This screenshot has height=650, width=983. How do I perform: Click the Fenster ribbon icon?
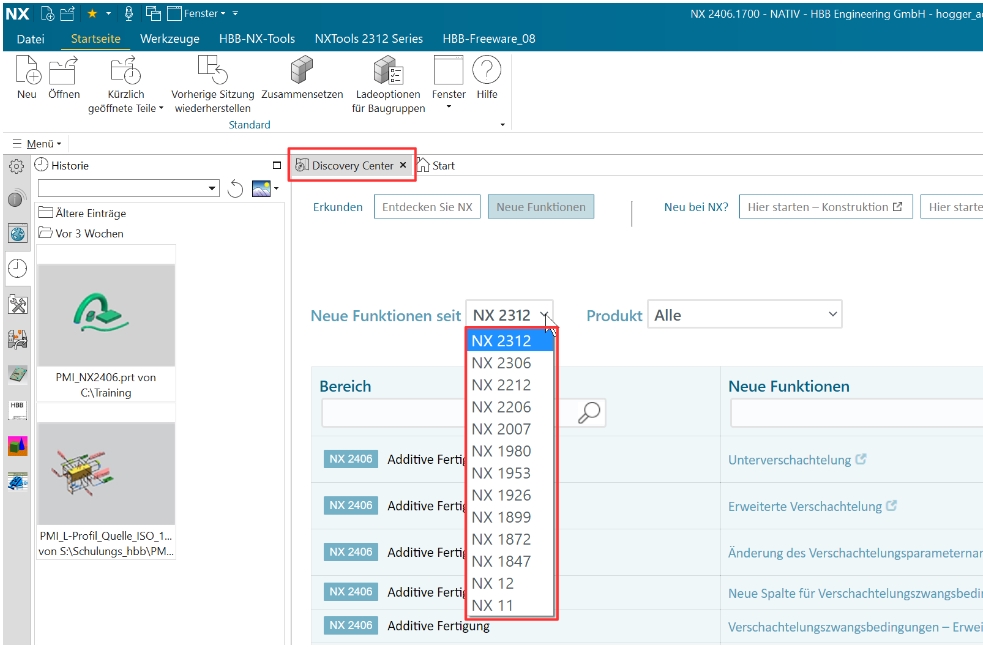click(448, 70)
